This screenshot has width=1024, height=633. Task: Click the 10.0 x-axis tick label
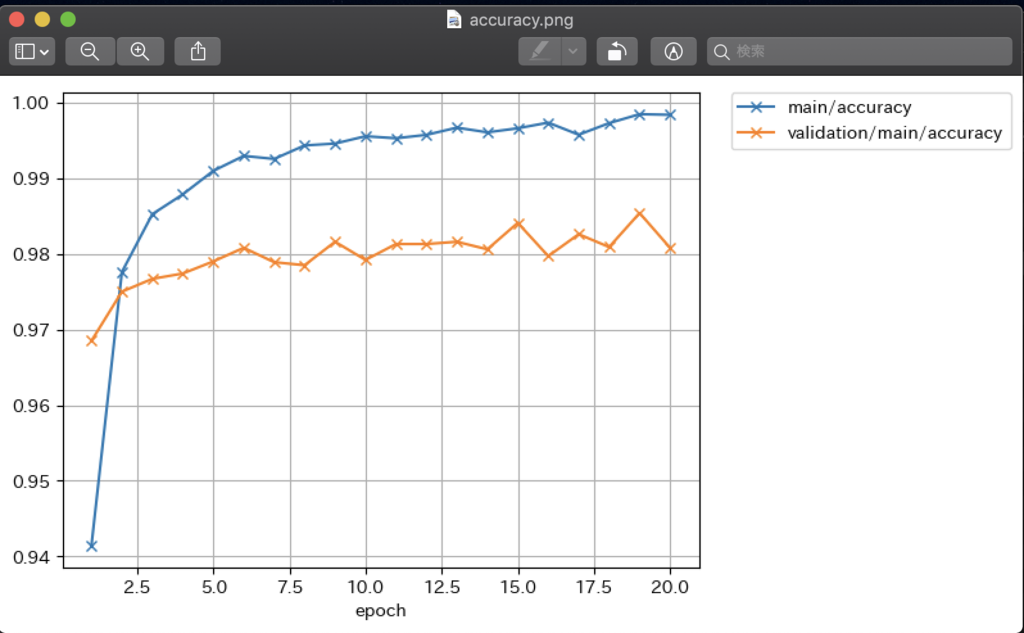click(366, 587)
